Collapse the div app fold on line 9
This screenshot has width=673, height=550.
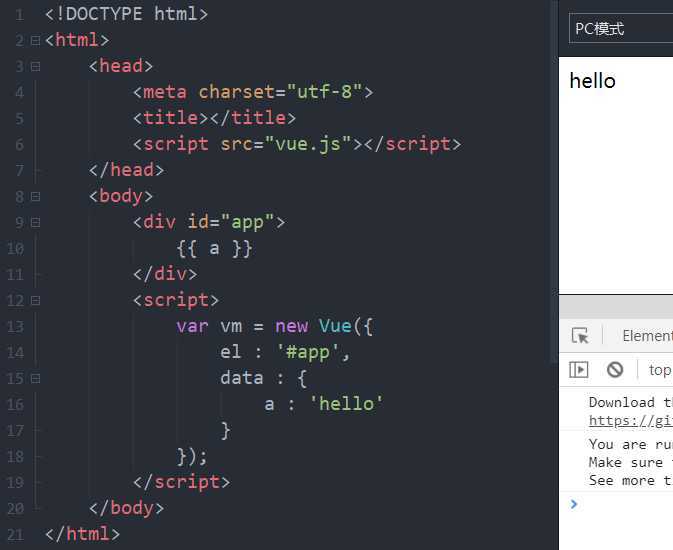pos(35,223)
